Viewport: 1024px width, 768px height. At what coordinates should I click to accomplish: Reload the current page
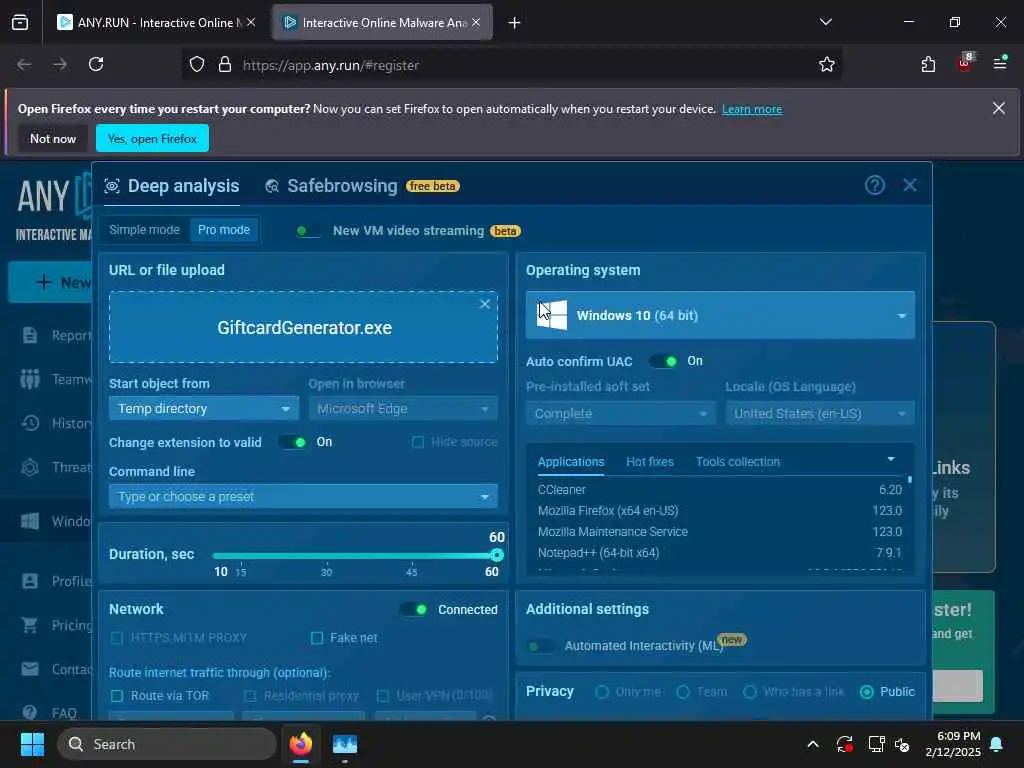96,64
